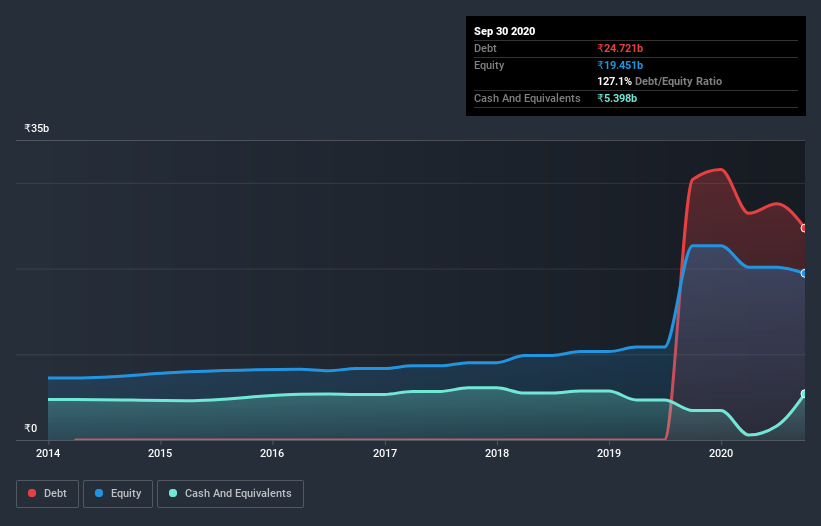The width and height of the screenshot is (821, 526).
Task: Toggle the Debt series legend button
Action: click(x=47, y=494)
